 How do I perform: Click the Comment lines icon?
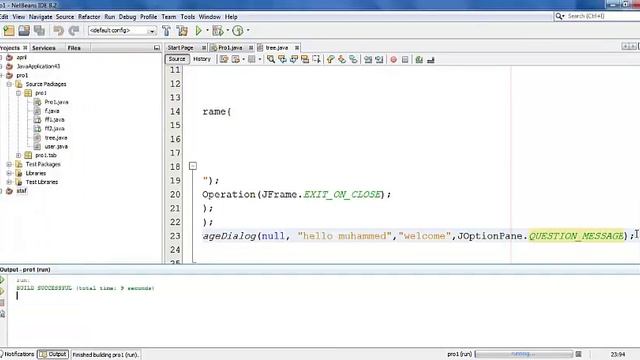click(x=419, y=60)
